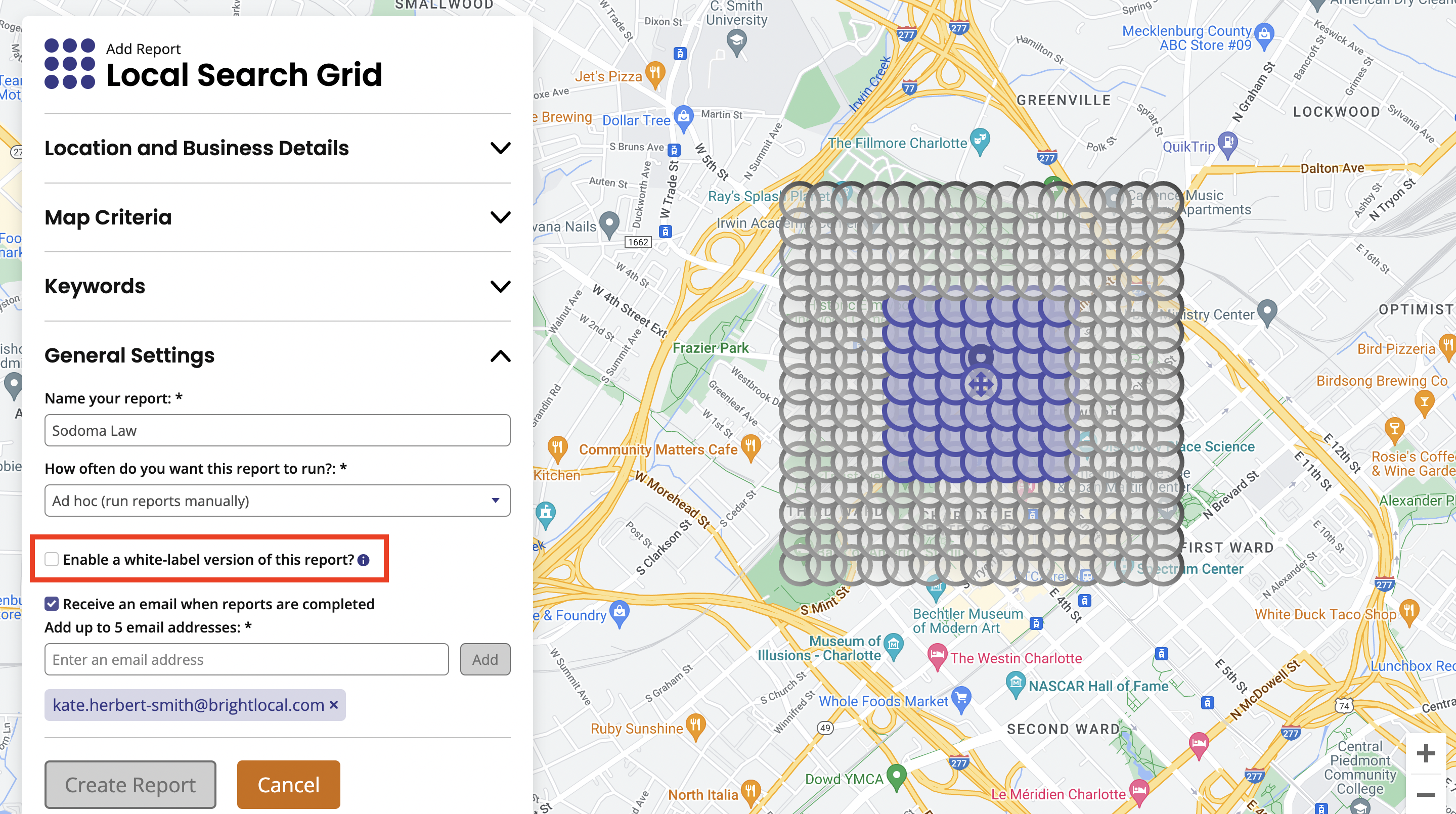Click Community Matters Cafe pin
The width and height of the screenshot is (1456, 814).
(x=751, y=448)
